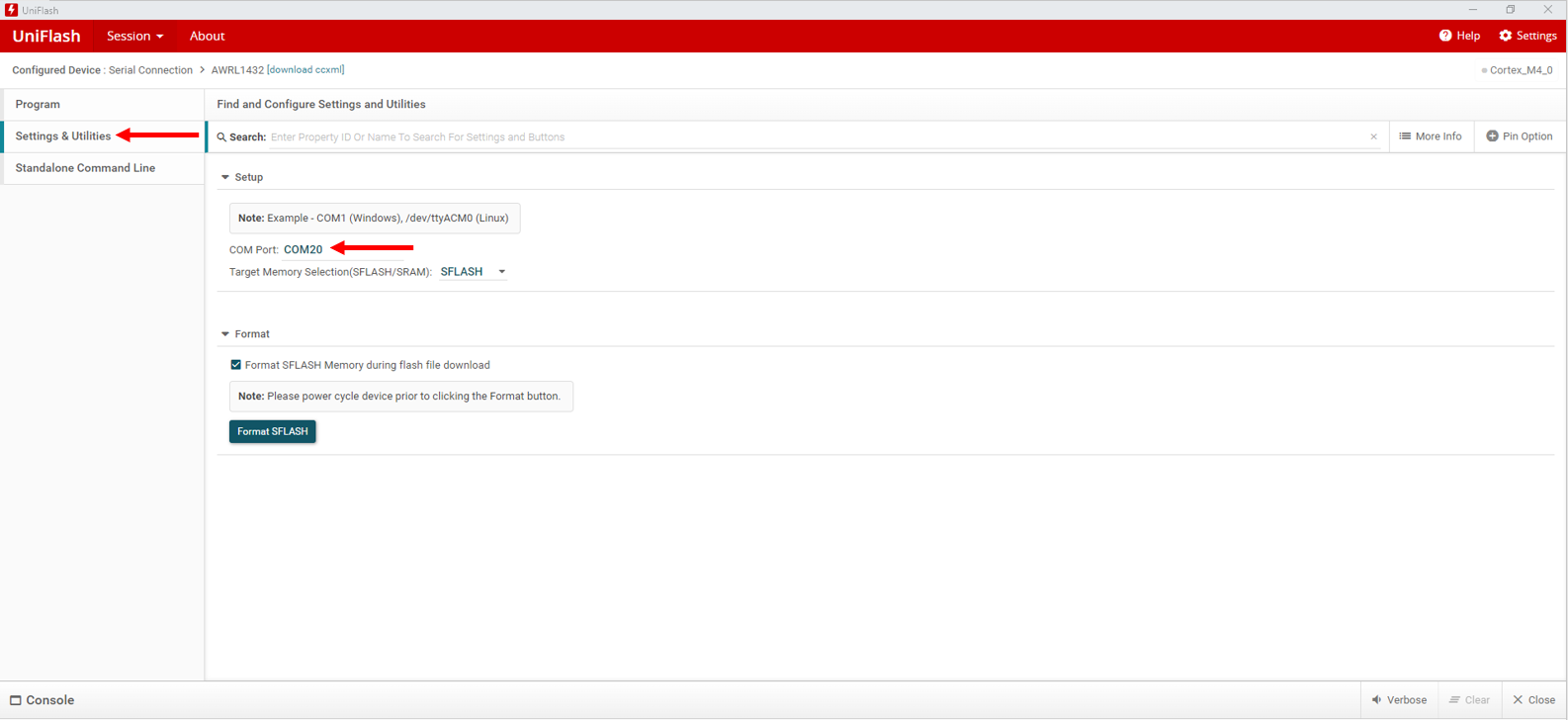
Task: Click the UniFlash app icon in title bar
Action: click(x=11, y=10)
